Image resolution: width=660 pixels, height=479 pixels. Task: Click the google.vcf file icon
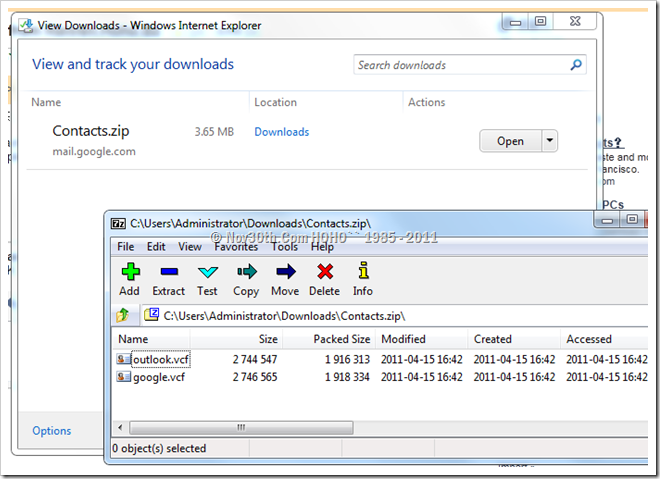(123, 376)
